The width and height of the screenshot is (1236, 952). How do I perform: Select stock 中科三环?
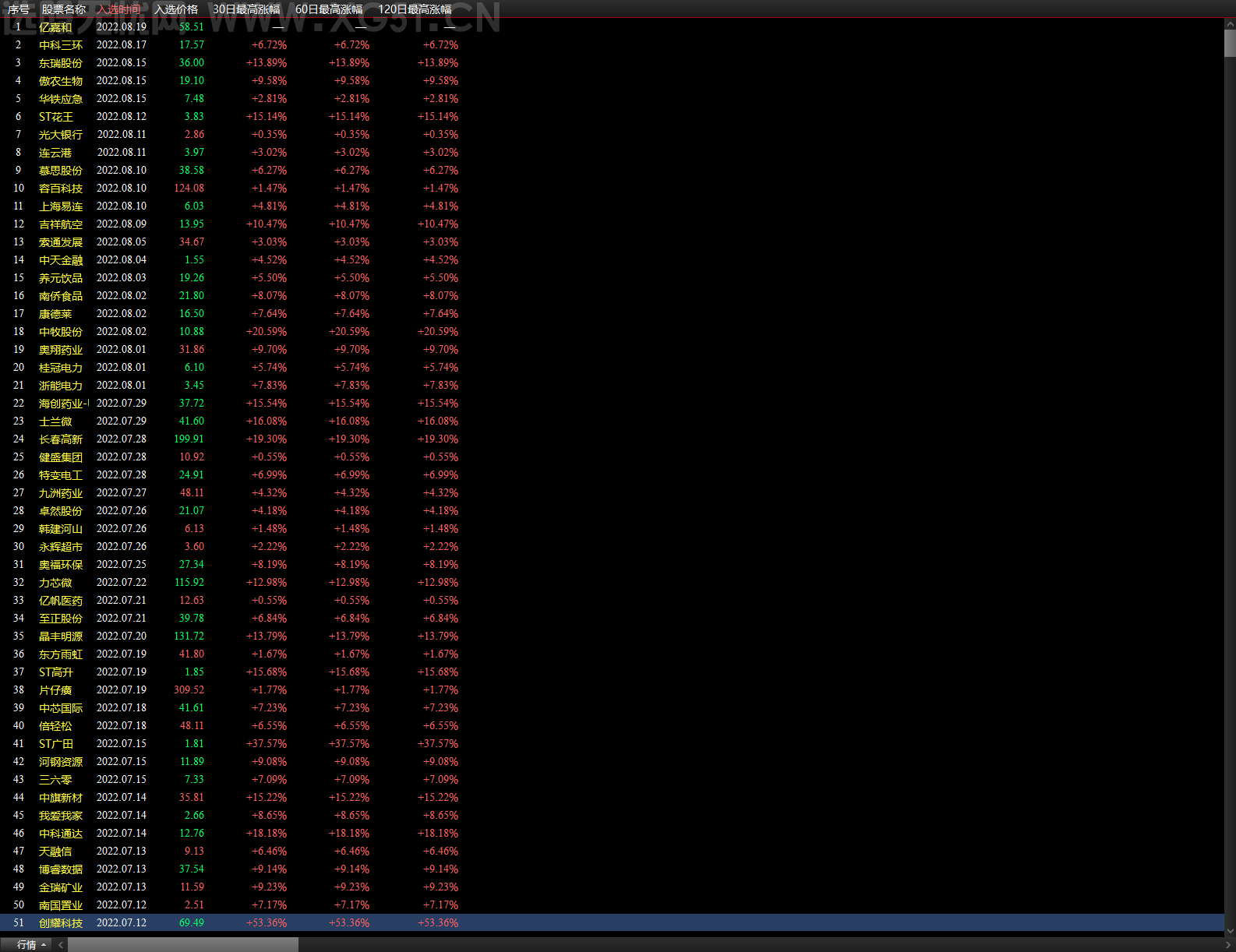click(61, 45)
